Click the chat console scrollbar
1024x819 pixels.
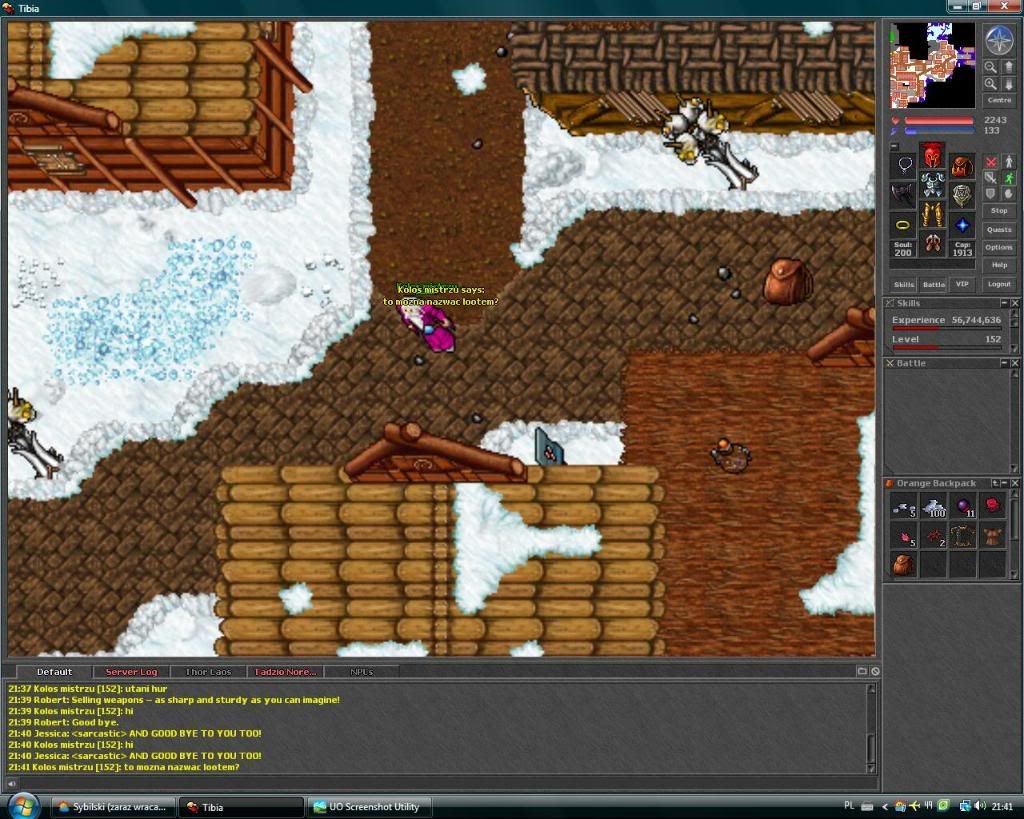point(871,728)
